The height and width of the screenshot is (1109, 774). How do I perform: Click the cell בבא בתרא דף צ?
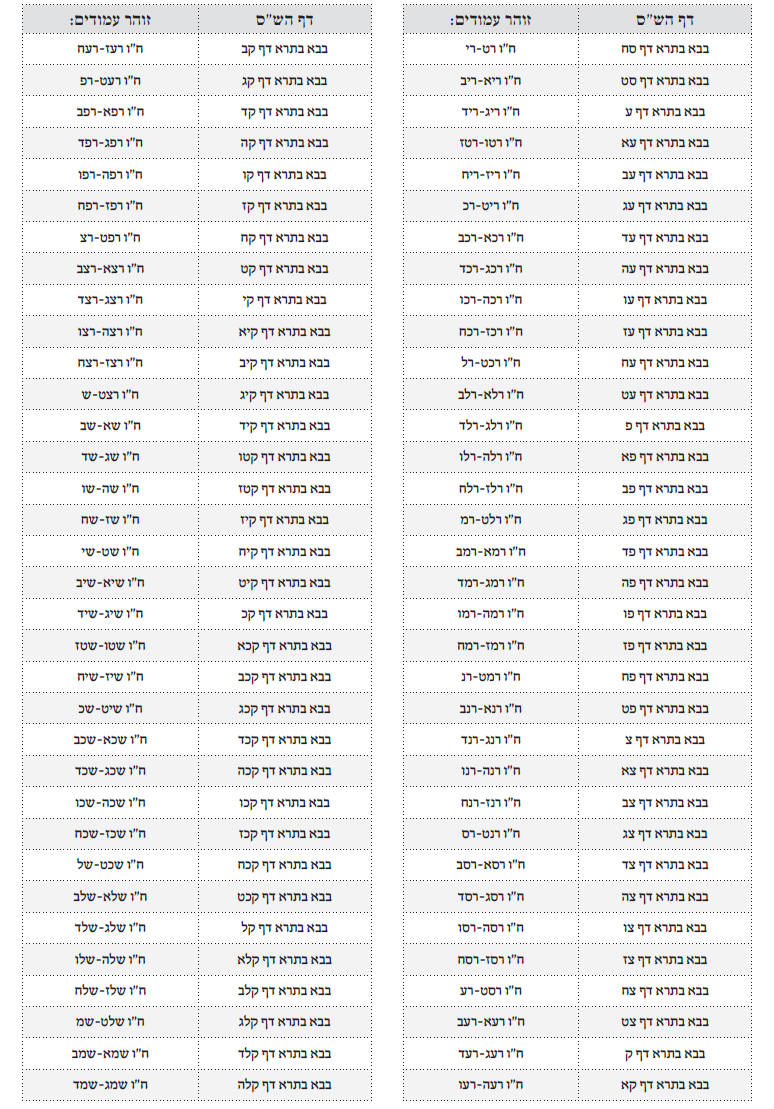coord(665,740)
